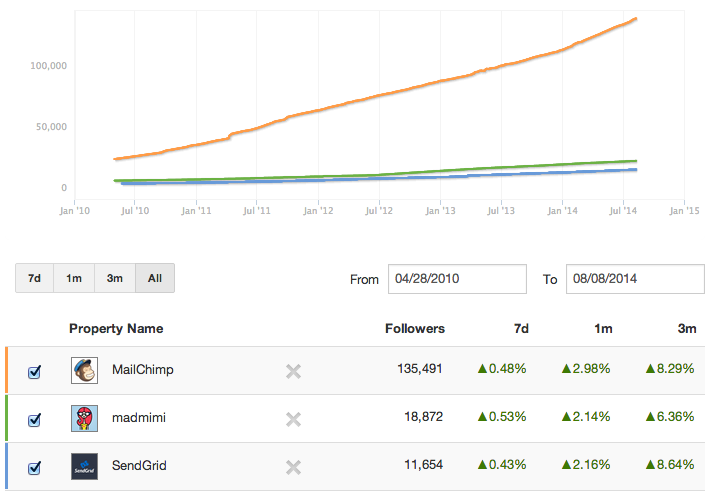Click madmimi 3m growth 6.36%
Viewport: 714px width, 498px height.
point(670,417)
